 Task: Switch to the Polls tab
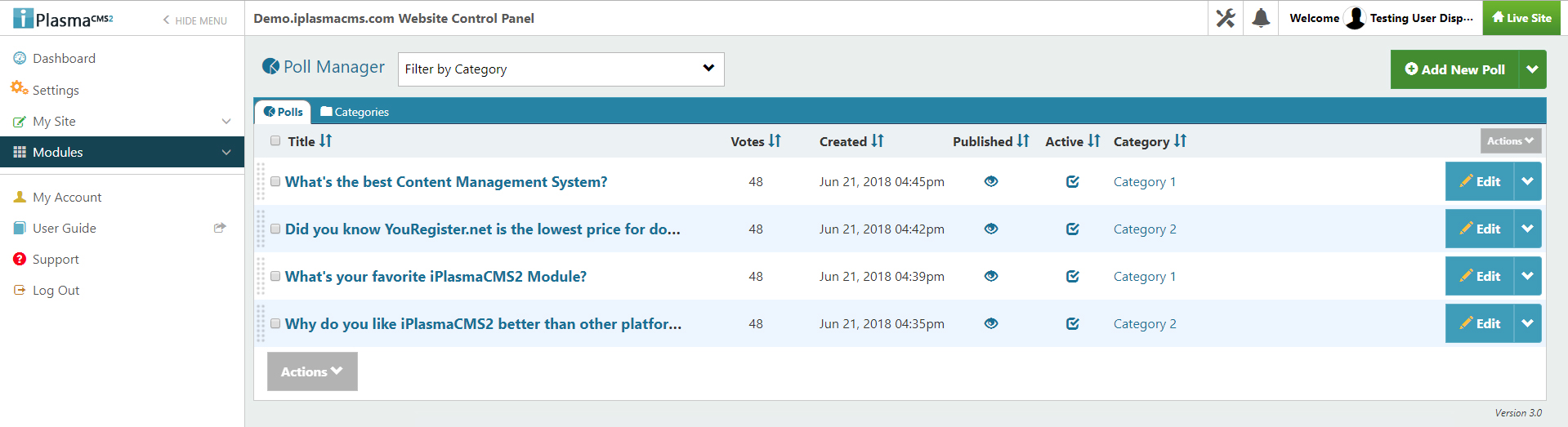point(283,112)
